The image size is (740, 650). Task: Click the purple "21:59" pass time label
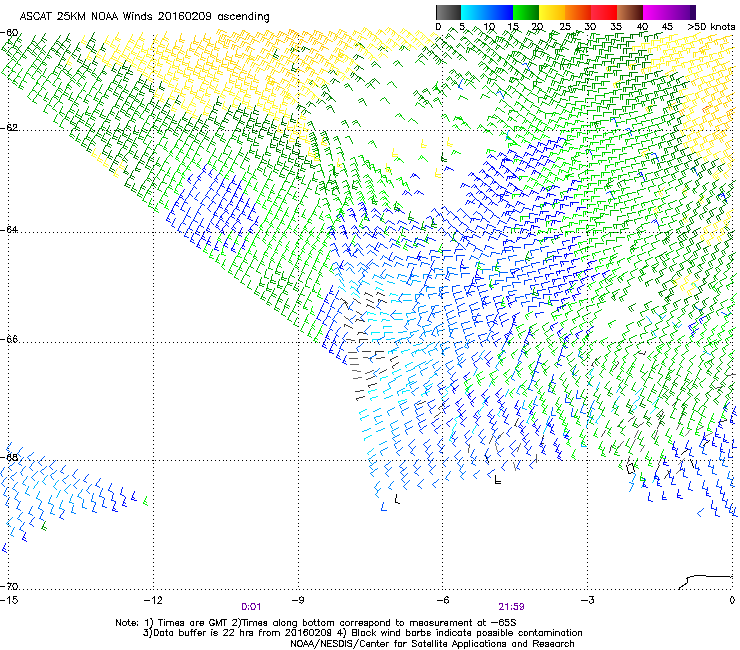[x=512, y=607]
